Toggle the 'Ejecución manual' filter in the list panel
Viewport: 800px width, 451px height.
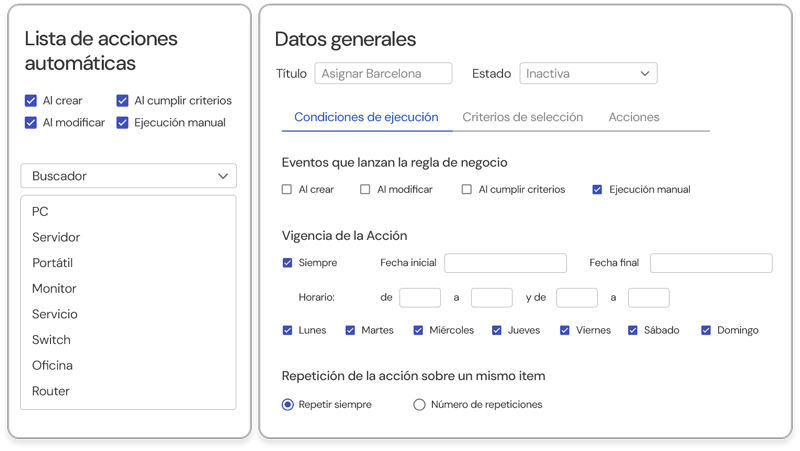click(122, 123)
